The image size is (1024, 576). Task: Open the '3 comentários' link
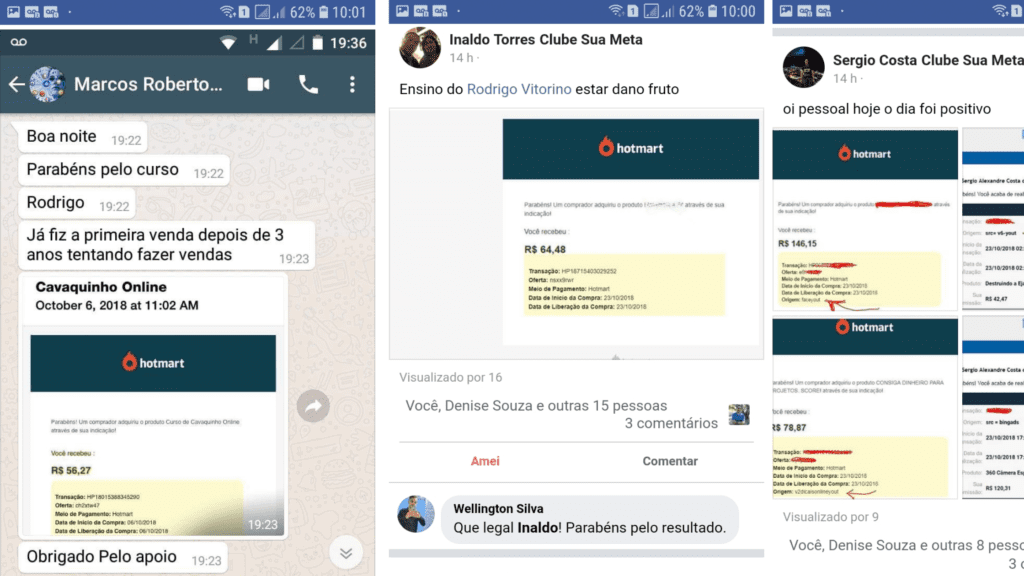click(671, 423)
